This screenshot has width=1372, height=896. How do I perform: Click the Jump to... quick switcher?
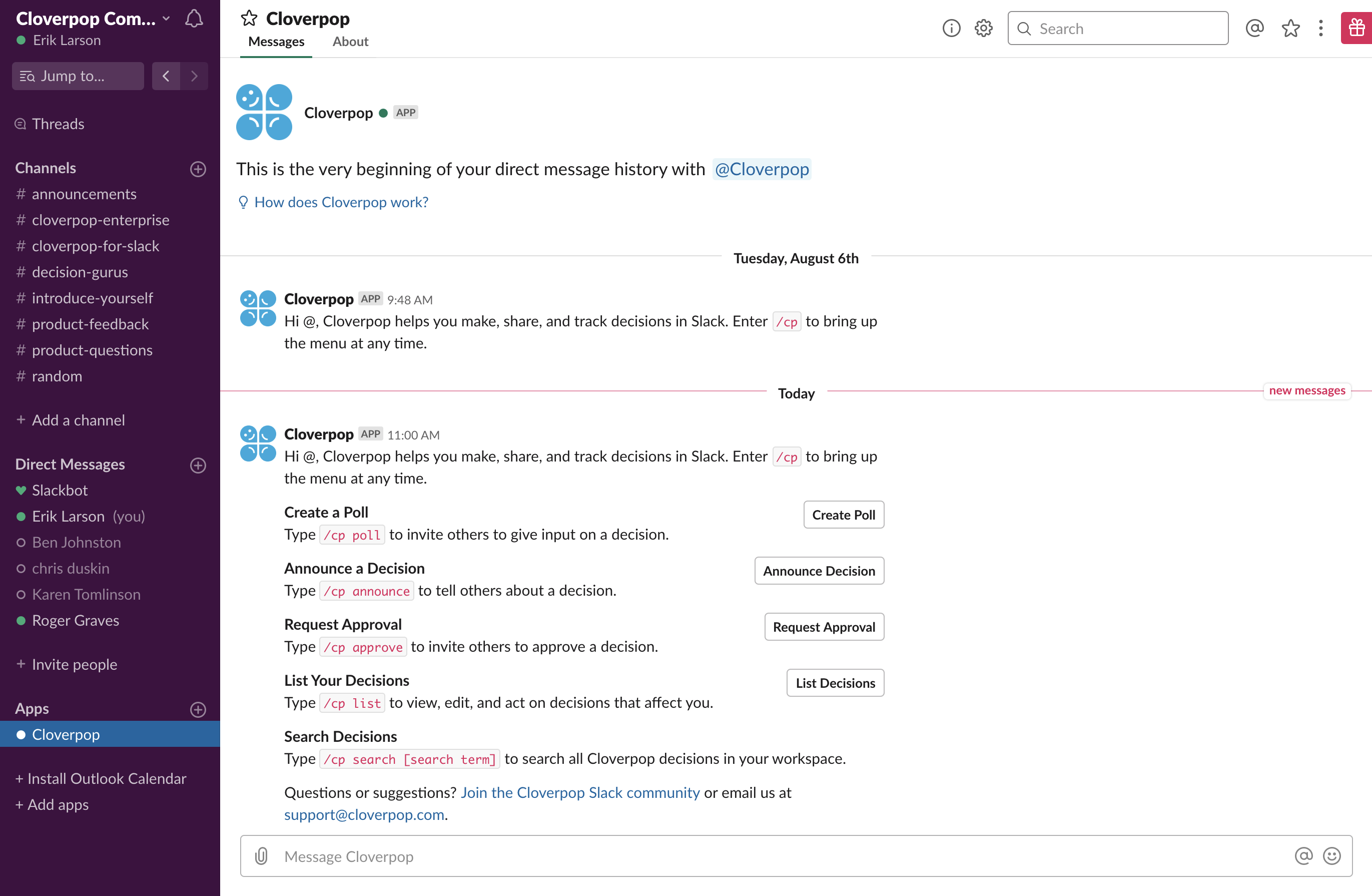(78, 76)
